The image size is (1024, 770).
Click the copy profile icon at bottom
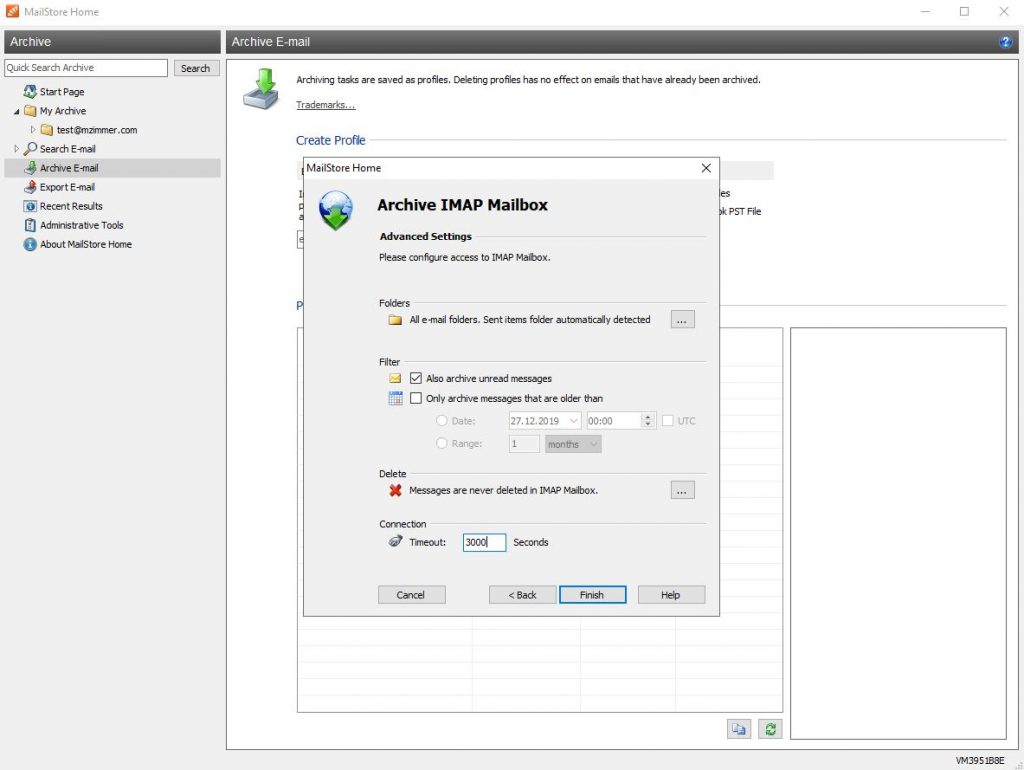click(x=738, y=729)
